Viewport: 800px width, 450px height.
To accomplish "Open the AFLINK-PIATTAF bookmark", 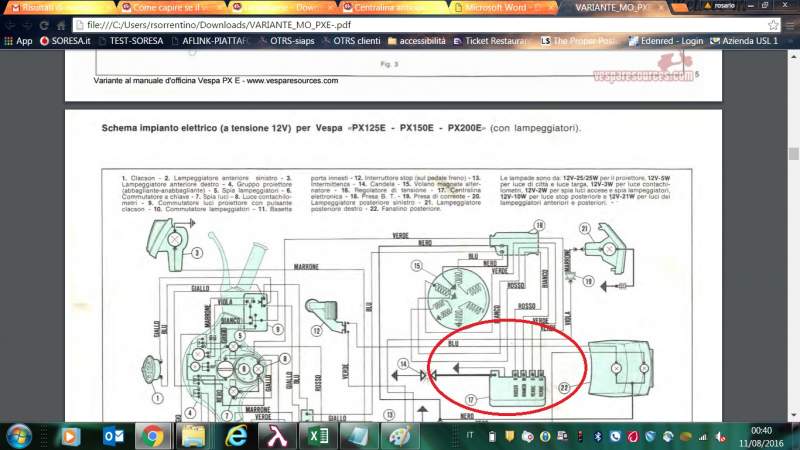I will point(210,41).
